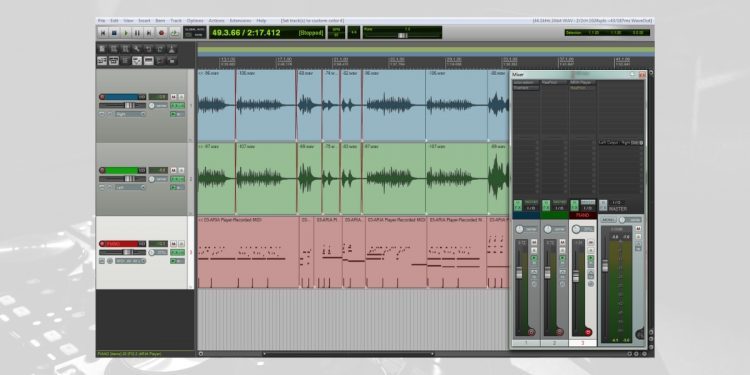The width and height of the screenshot is (750, 375).
Task: Open the Edit menu
Action: click(114, 21)
